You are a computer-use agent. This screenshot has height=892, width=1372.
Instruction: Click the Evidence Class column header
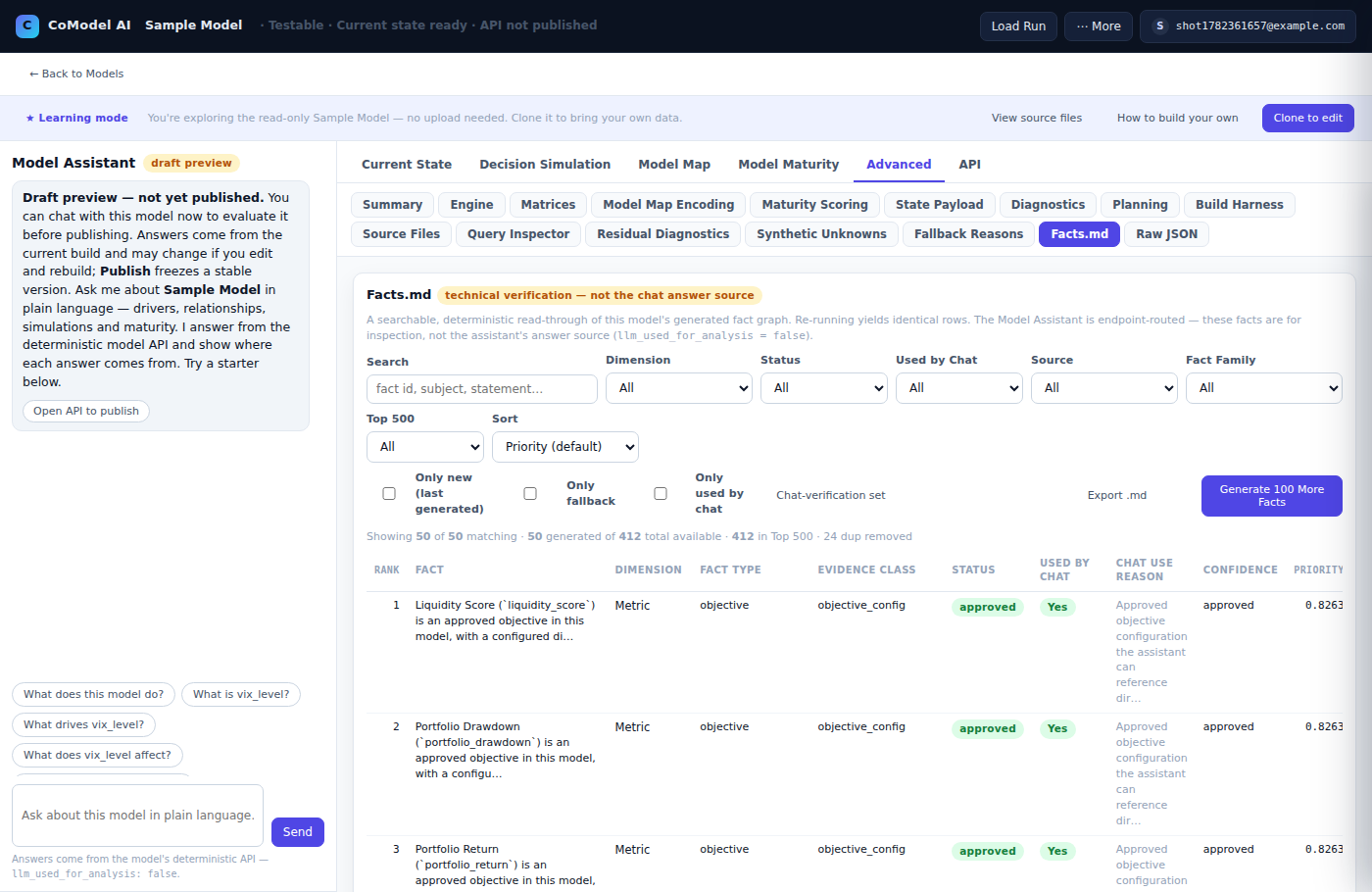coord(867,570)
